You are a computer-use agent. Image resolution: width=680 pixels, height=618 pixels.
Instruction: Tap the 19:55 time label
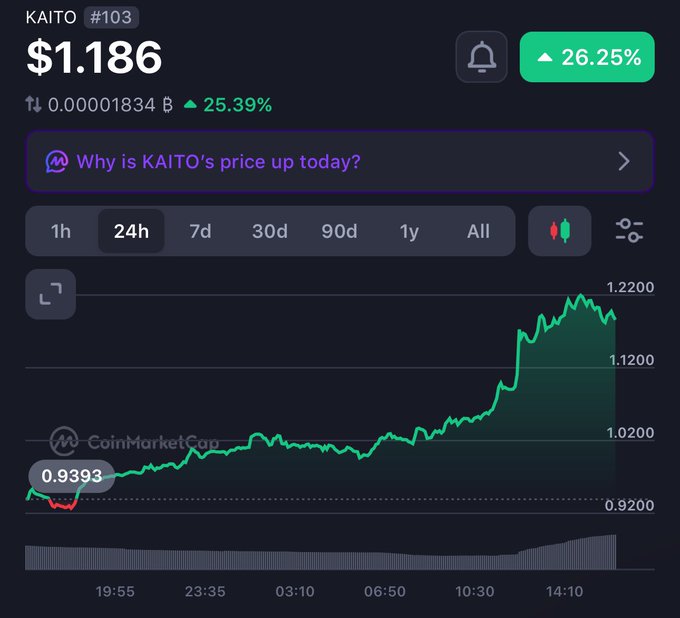point(115,591)
